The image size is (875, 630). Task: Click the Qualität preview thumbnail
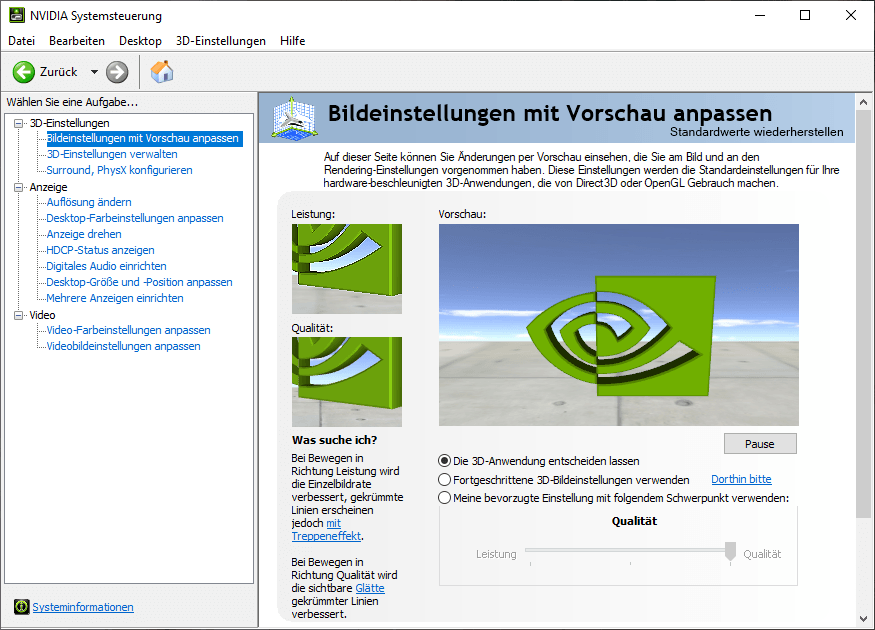click(347, 382)
